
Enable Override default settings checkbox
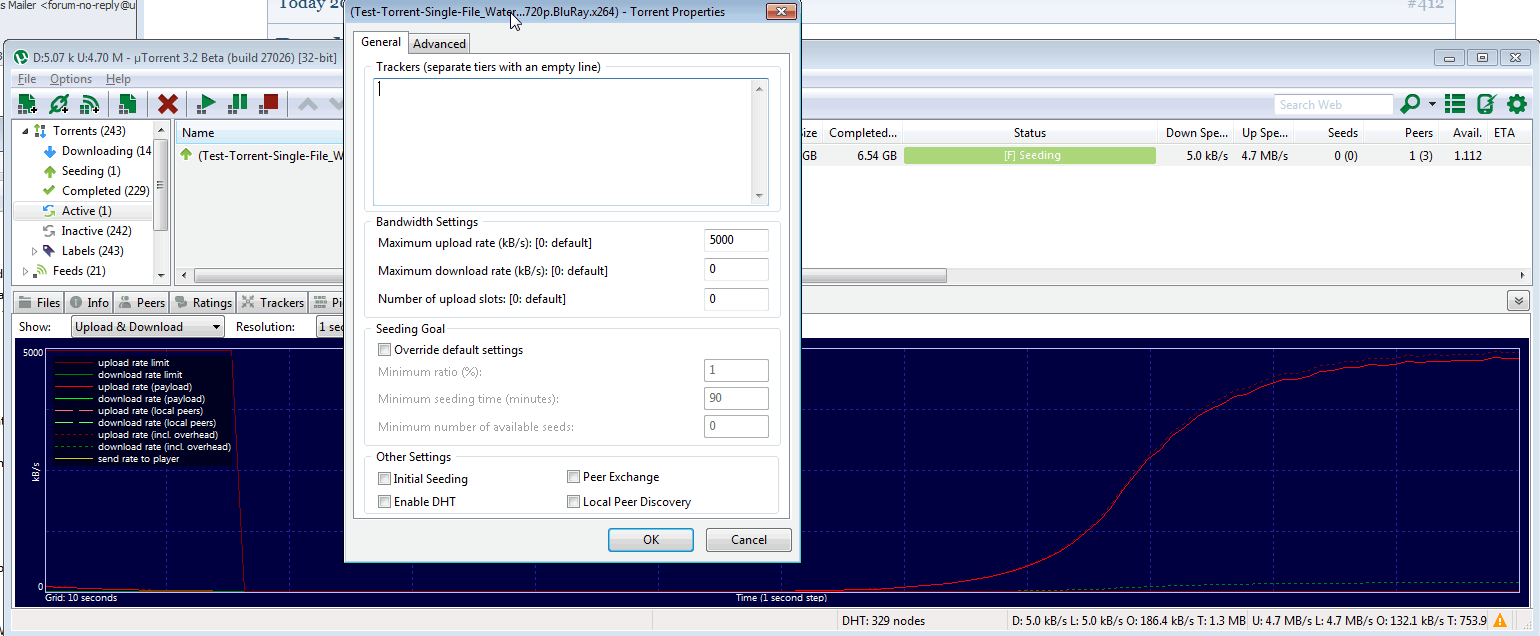pos(385,350)
